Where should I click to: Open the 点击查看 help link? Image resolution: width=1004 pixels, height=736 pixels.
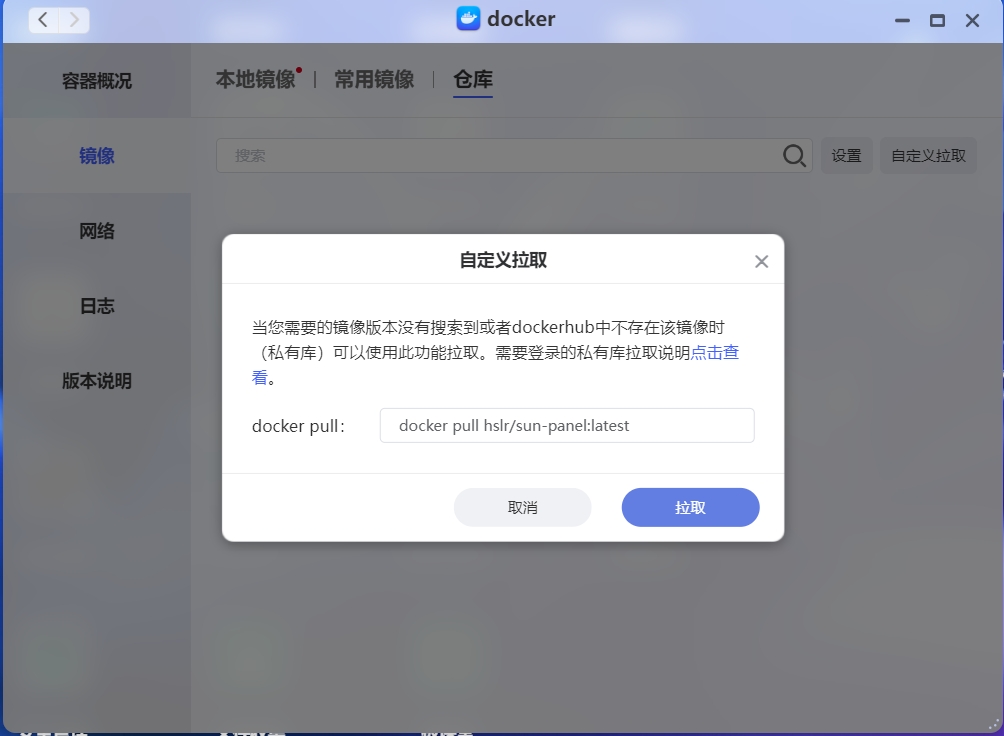(714, 353)
